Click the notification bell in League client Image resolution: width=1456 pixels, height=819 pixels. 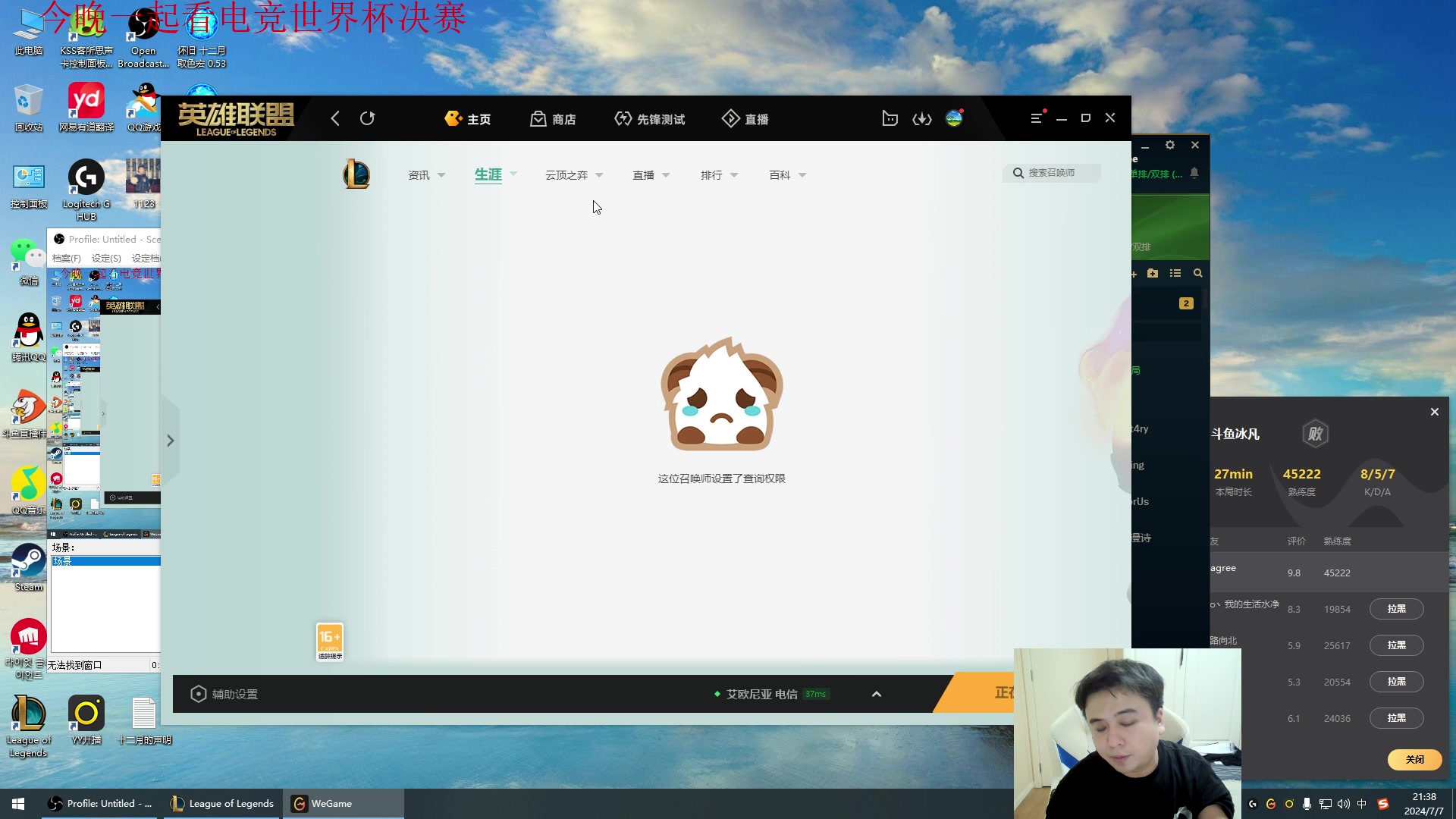(1194, 173)
